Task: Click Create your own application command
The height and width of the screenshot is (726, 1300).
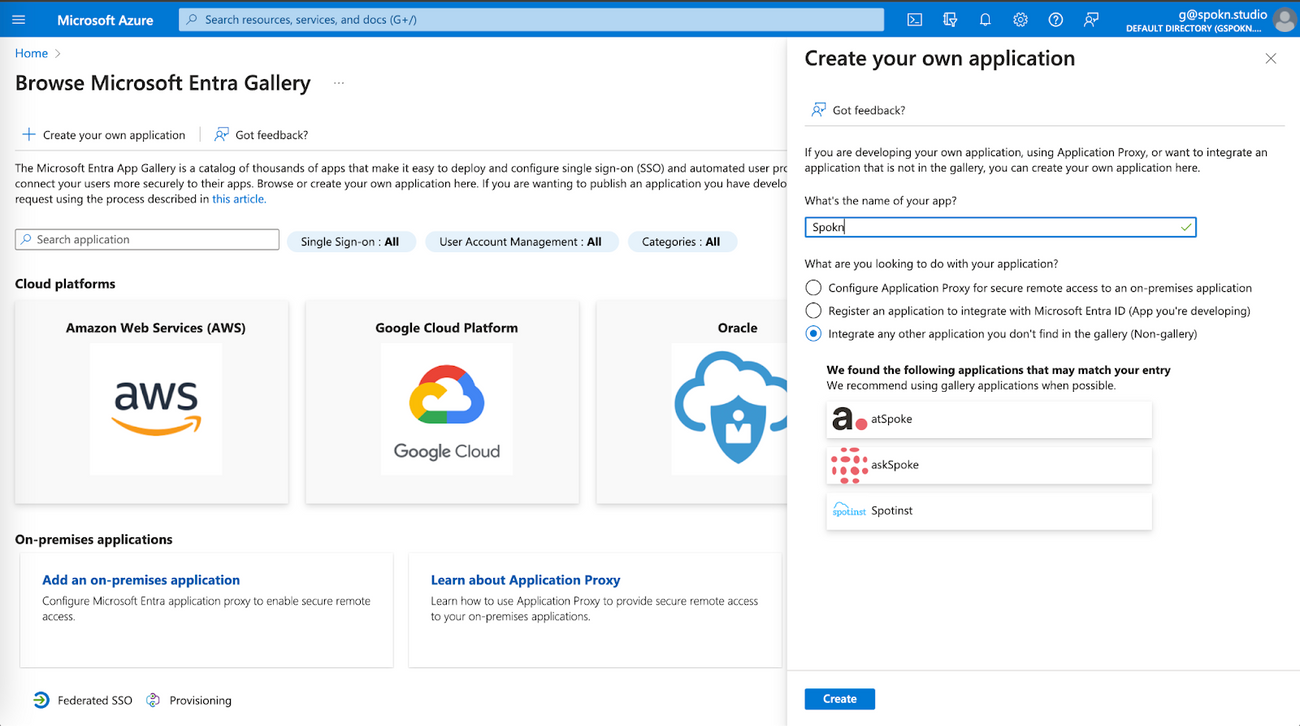Action: point(103,135)
